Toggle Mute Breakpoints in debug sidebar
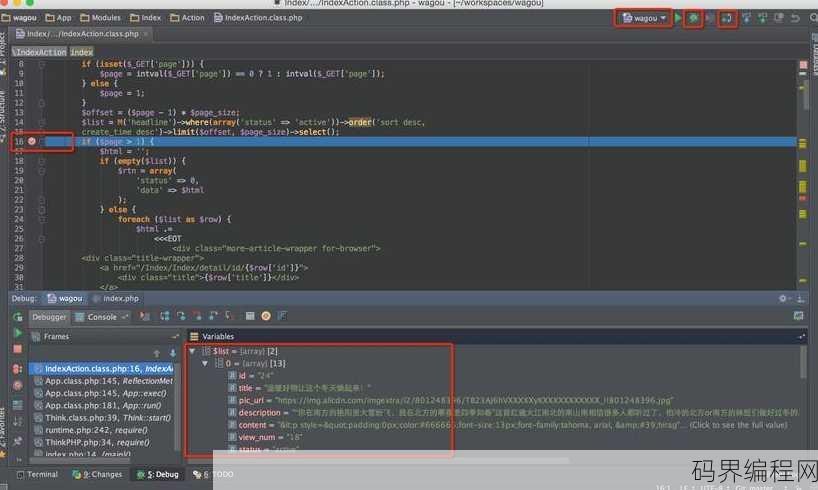The width and height of the screenshot is (818, 490). (x=18, y=386)
